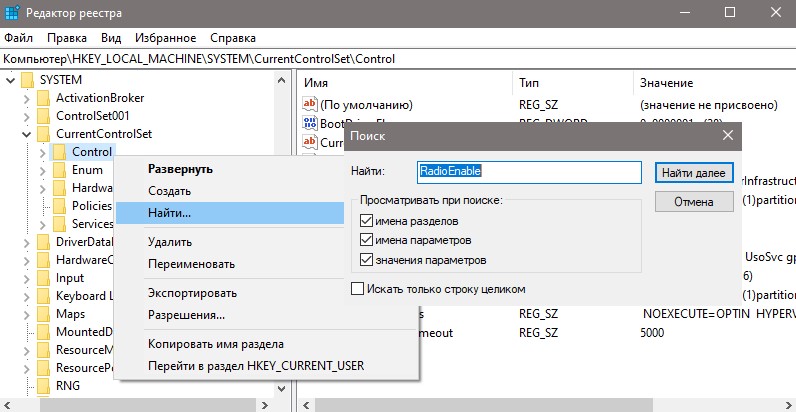796x412 pixels.
Task: Click the string icon of (По умолчанию) value
Action: [309, 105]
